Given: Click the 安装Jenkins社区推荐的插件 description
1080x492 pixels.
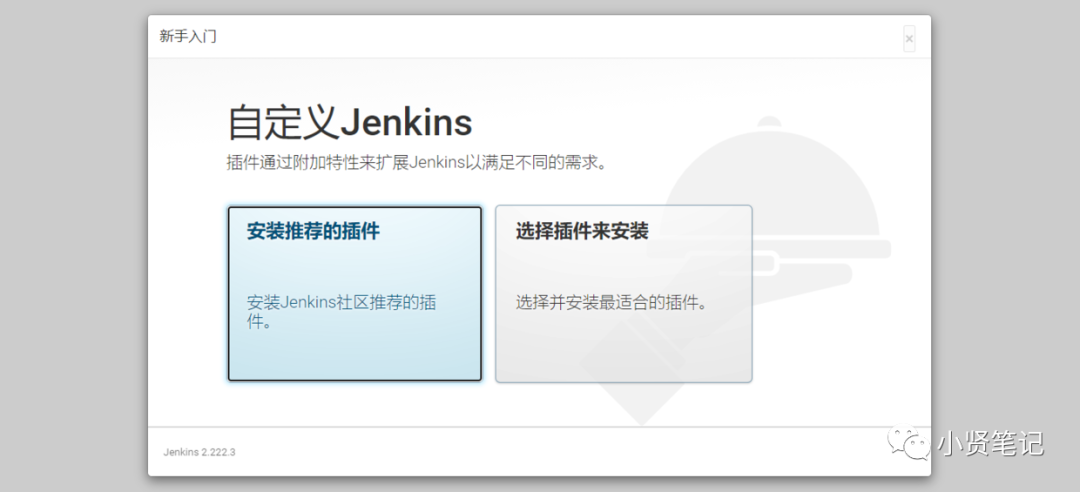Looking at the screenshot, I should [342, 311].
